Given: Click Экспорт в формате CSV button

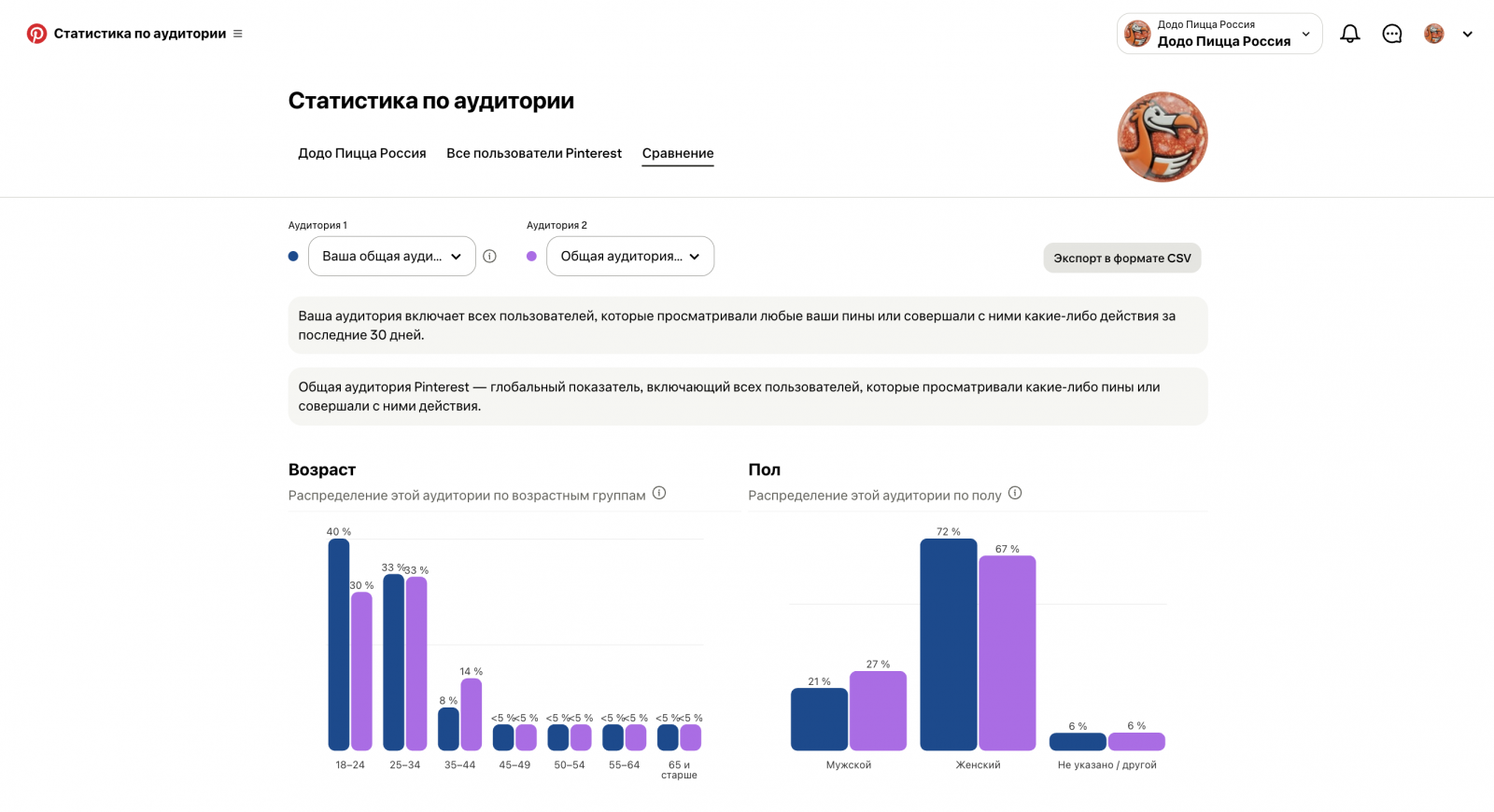Looking at the screenshot, I should click(1122, 259).
